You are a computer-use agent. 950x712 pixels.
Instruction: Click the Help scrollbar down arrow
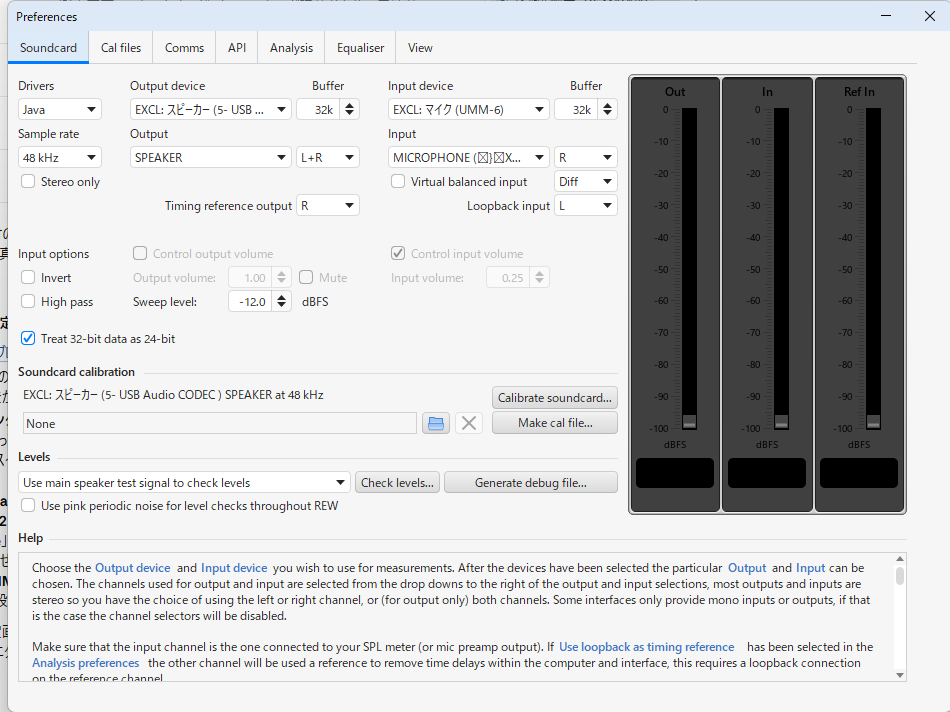tap(900, 674)
